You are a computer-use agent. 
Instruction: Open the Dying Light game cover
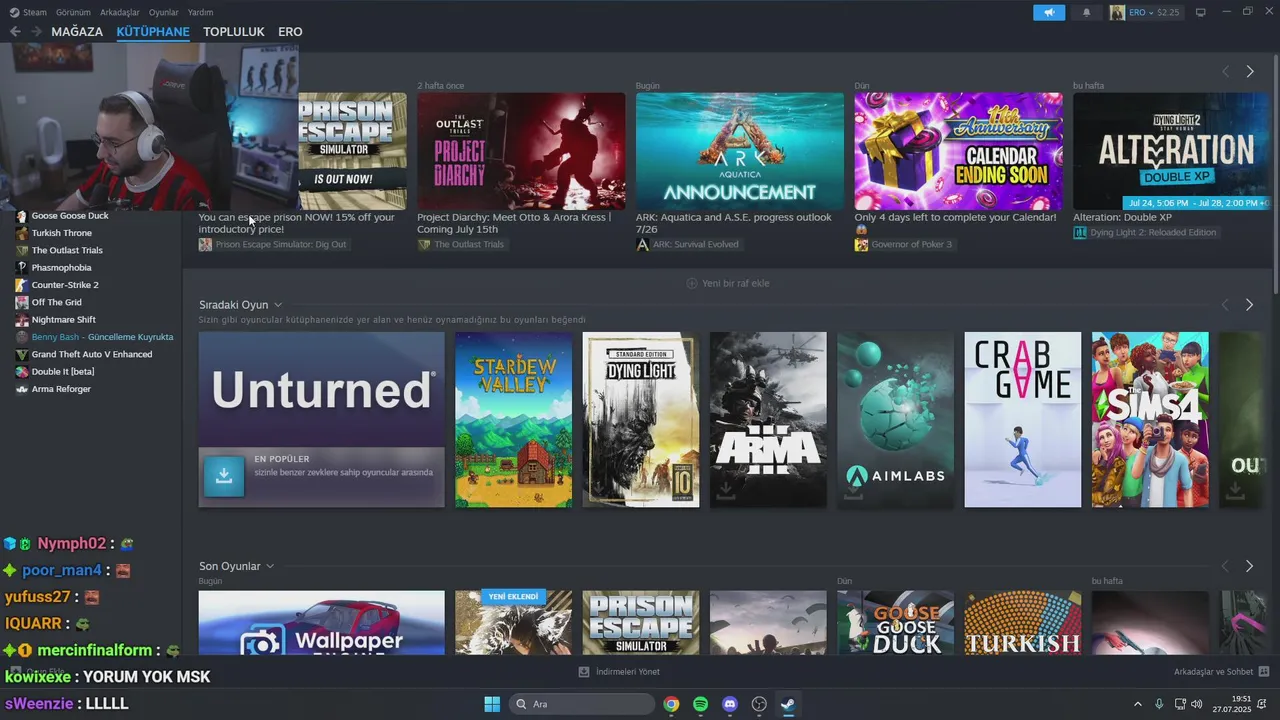coord(641,420)
